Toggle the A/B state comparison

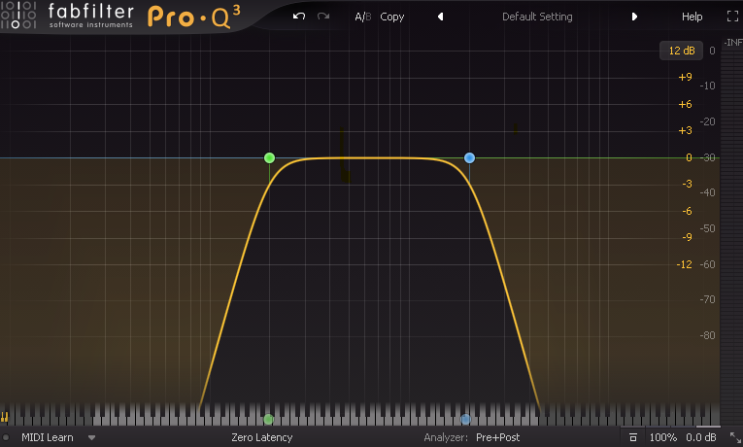click(x=363, y=17)
